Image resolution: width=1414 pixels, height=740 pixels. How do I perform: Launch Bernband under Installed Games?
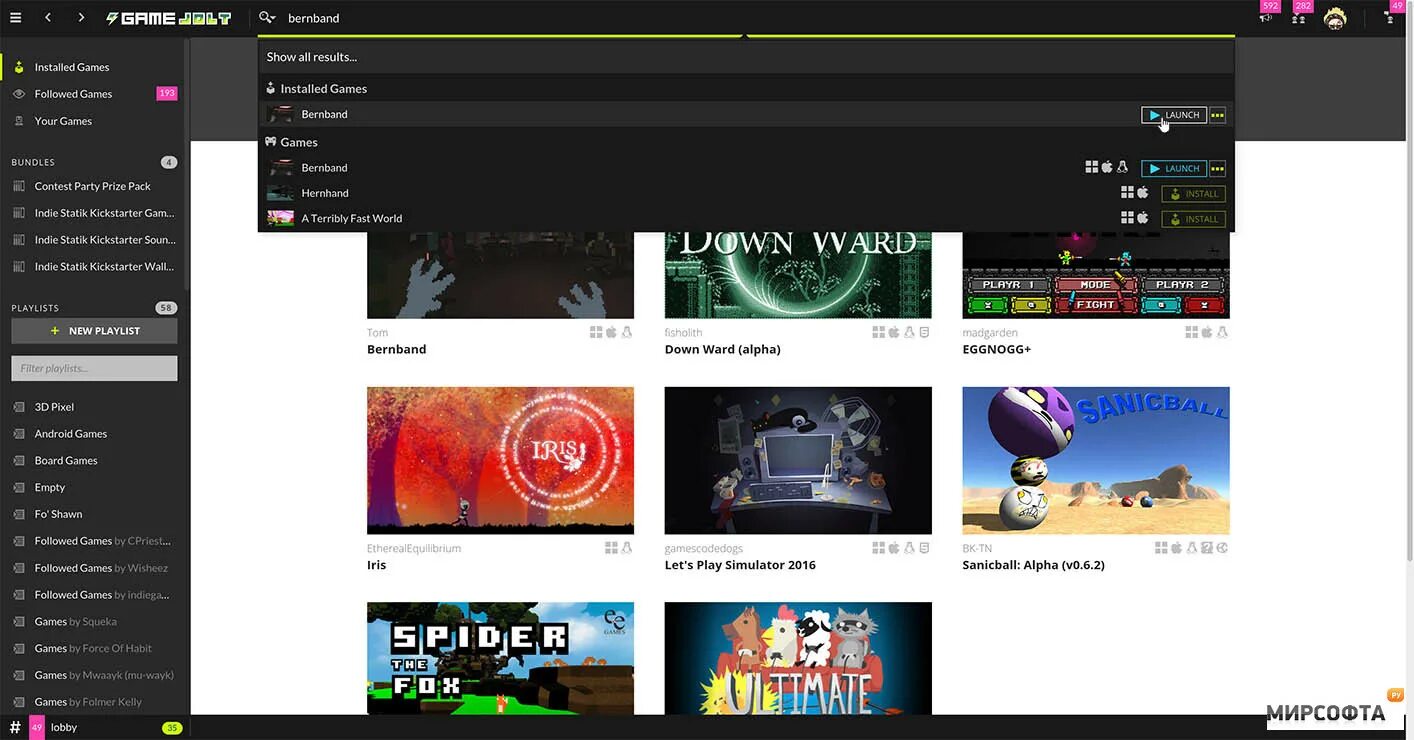point(1174,115)
